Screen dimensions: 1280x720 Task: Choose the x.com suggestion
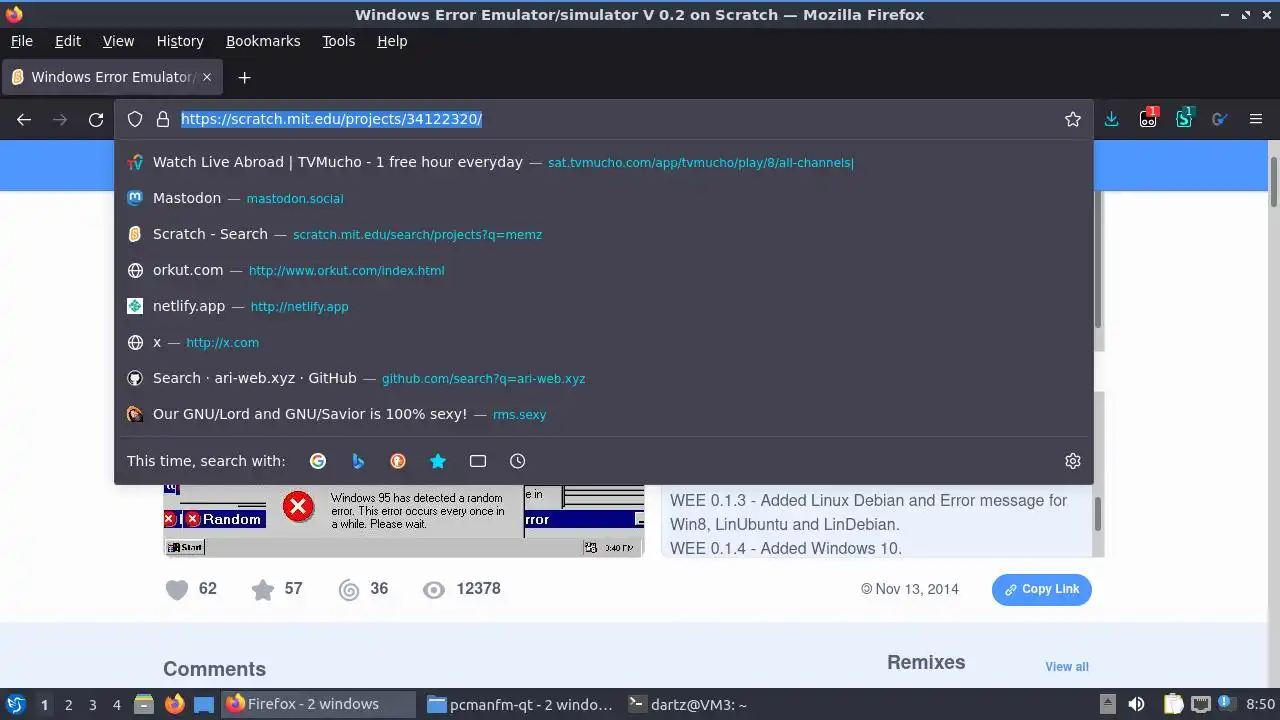tap(604, 342)
